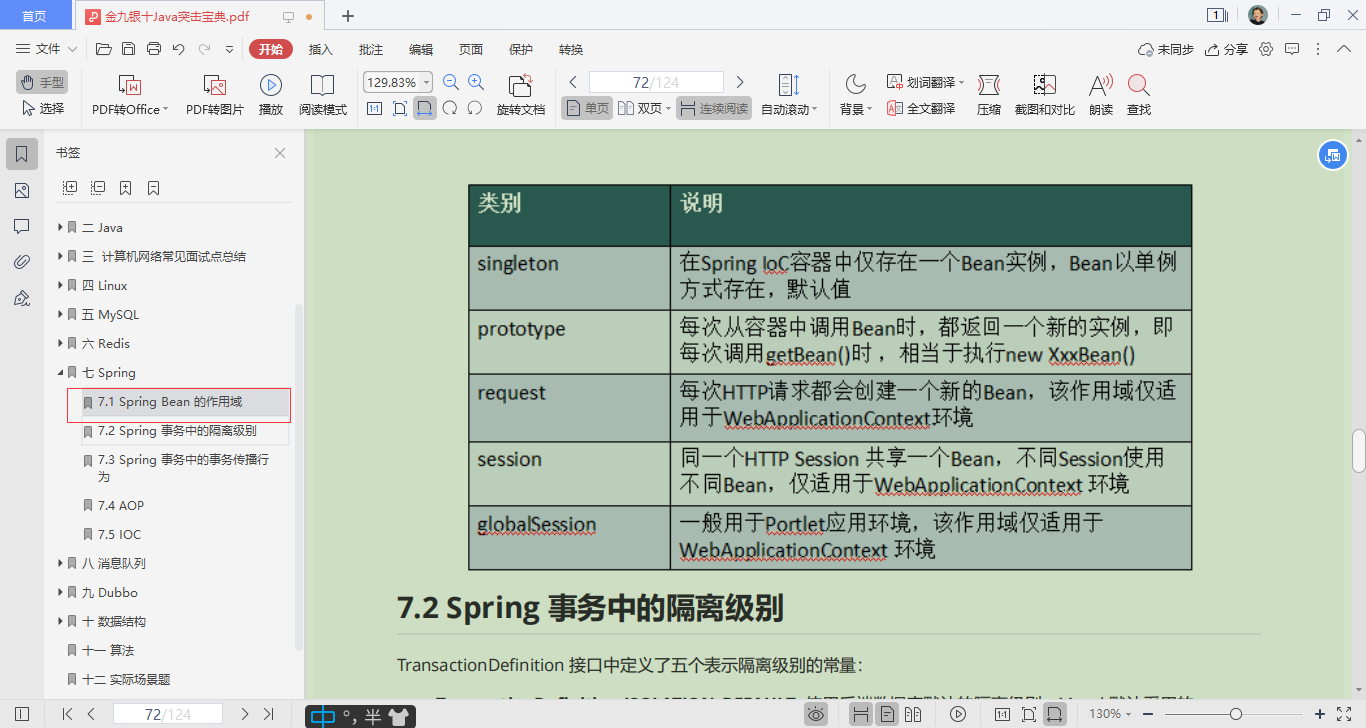This screenshot has height=728, width=1366.
Task: Toggle actual size 1:1 in toolbar
Action: [374, 108]
